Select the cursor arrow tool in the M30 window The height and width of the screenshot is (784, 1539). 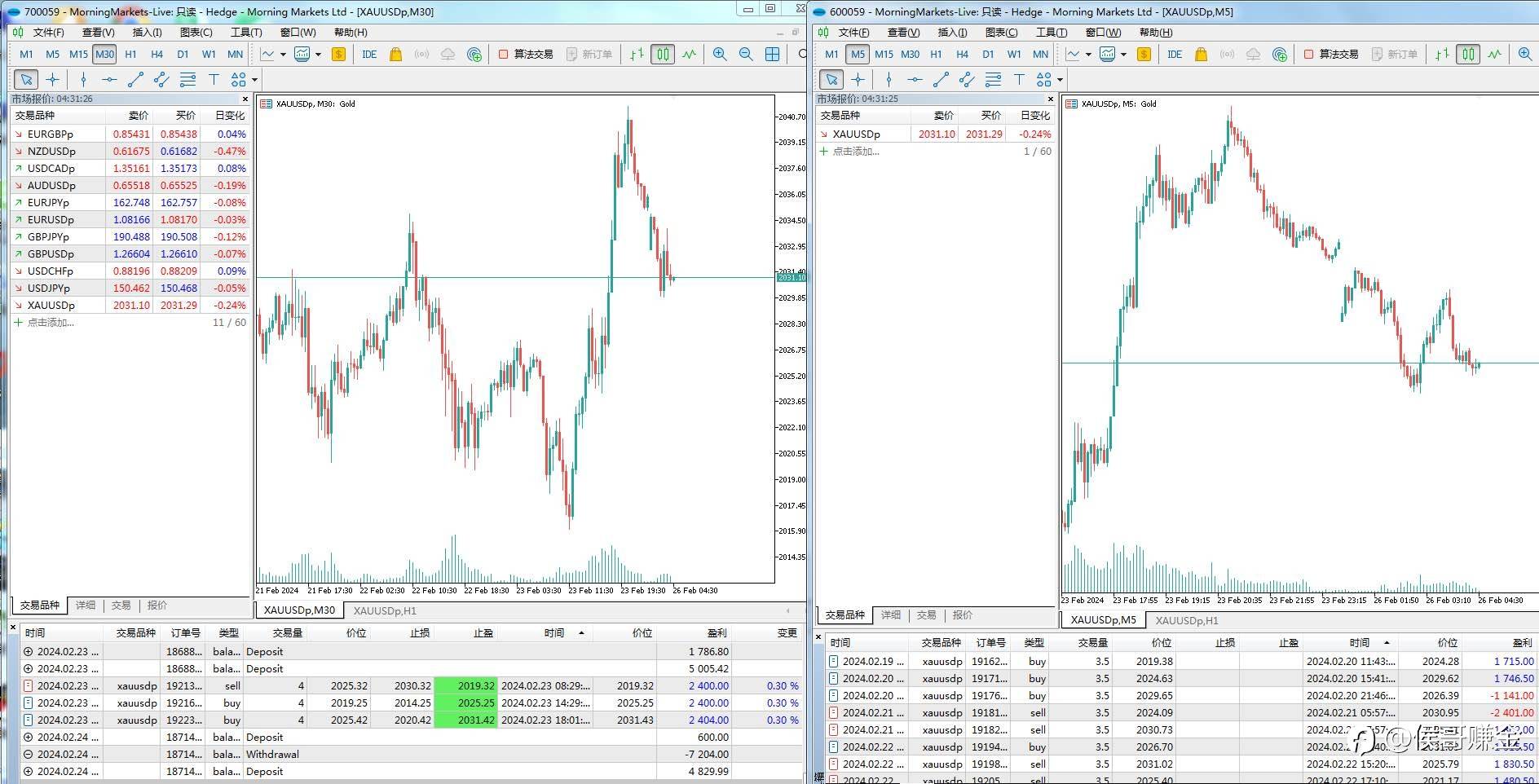[26, 79]
